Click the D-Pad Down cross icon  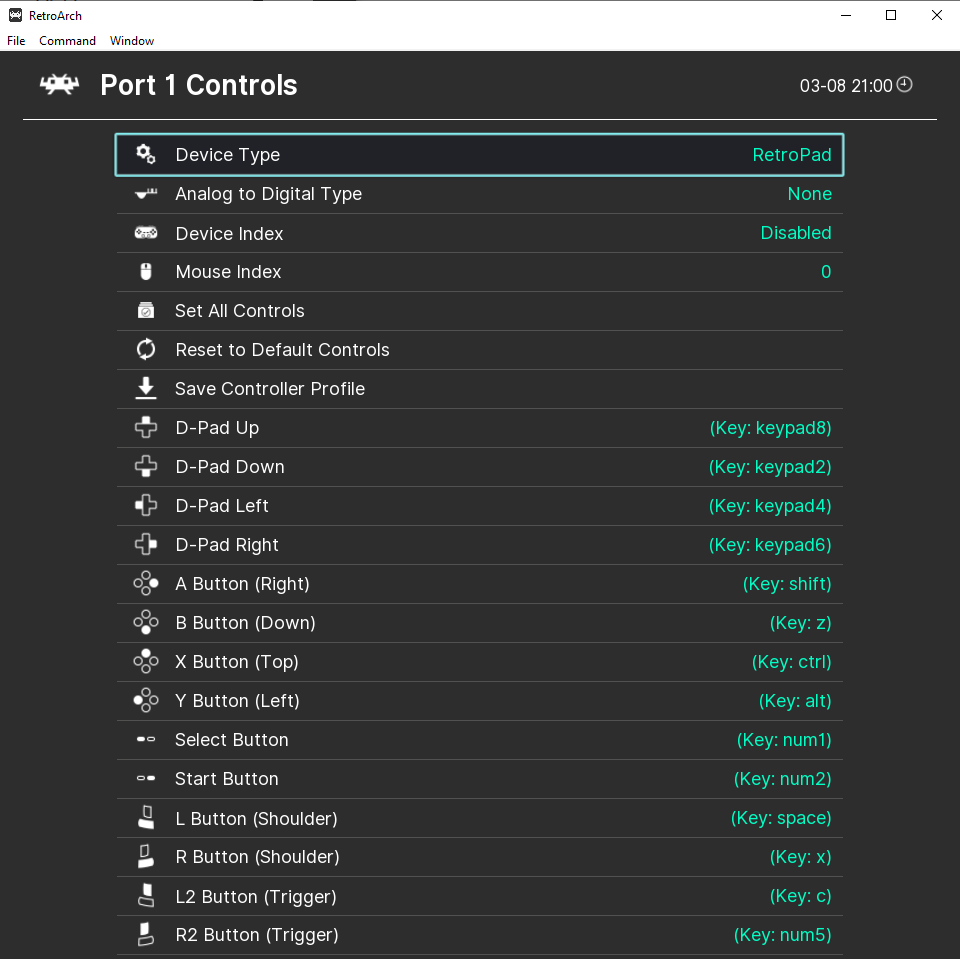click(x=146, y=467)
